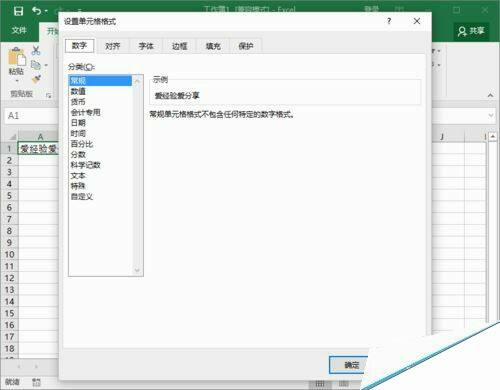Click the A1 name box field
The image size is (500, 390).
pos(32,116)
